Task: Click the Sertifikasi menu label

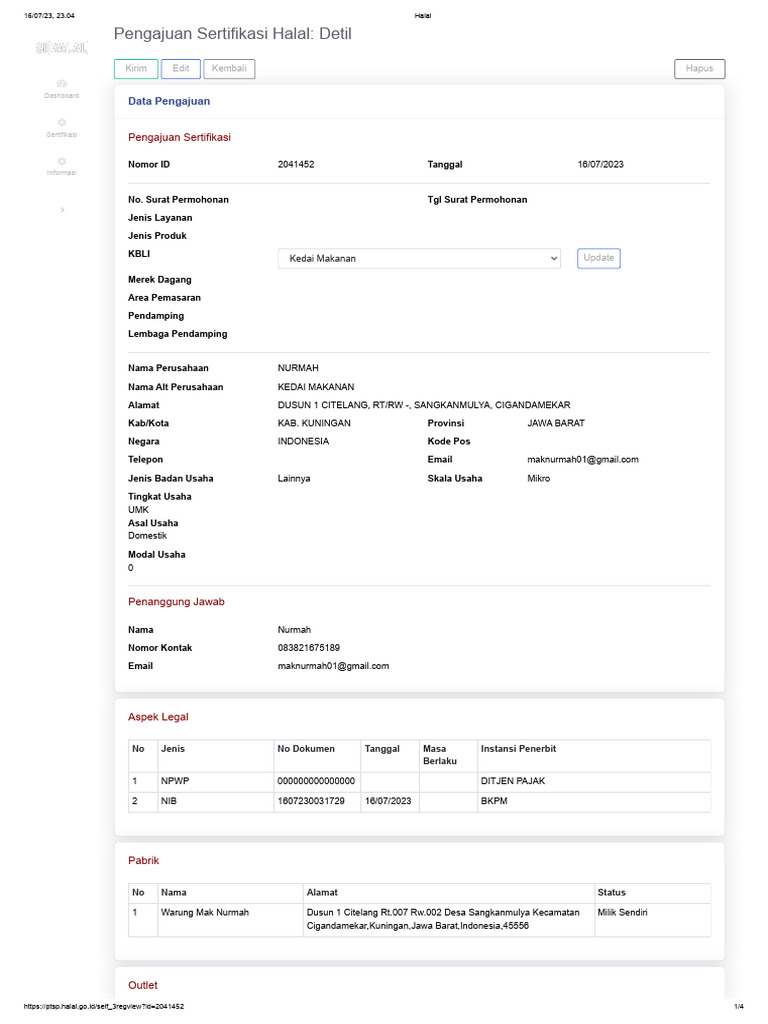Action: [61, 135]
